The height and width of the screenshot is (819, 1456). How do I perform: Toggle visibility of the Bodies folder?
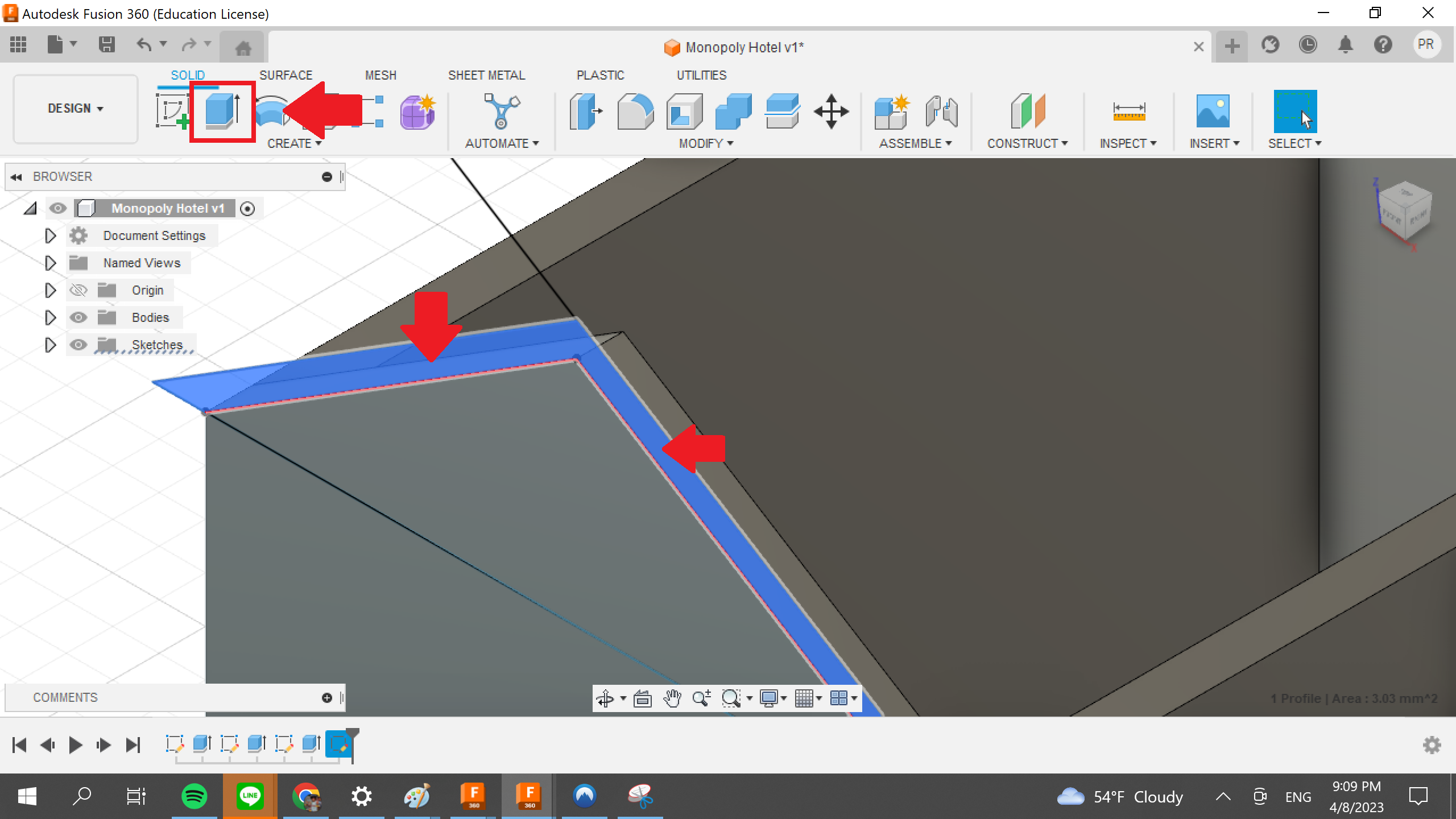click(78, 317)
